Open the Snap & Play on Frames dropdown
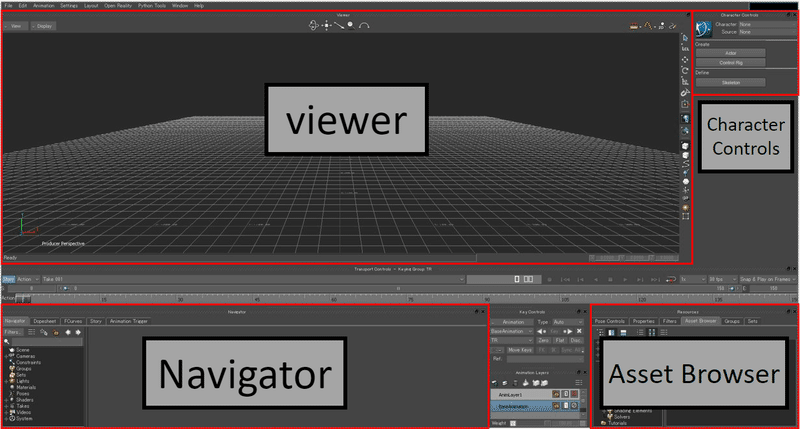 tap(767, 280)
